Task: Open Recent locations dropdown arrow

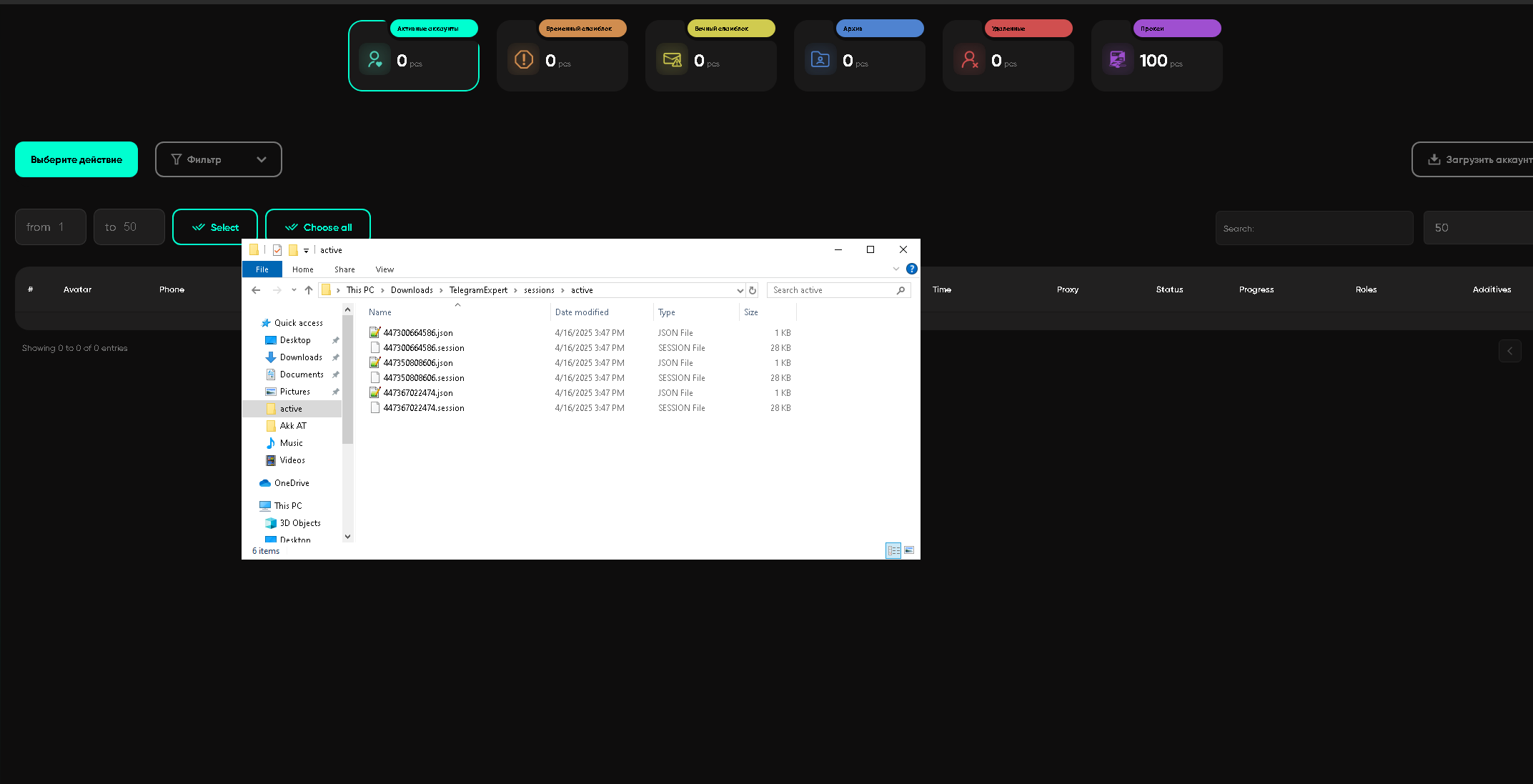Action: (294, 290)
